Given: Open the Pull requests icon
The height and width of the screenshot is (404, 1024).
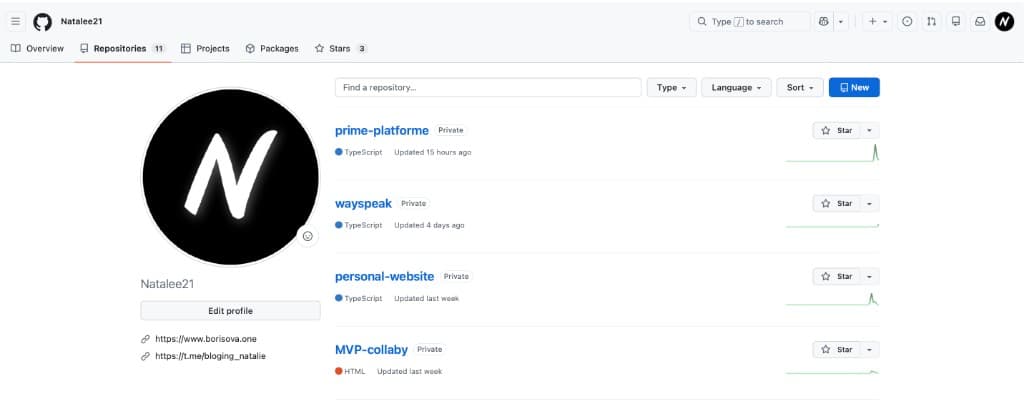Looking at the screenshot, I should 931,22.
